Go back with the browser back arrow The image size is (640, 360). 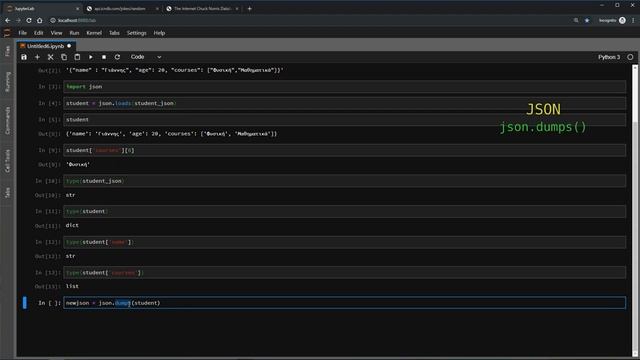[8, 20]
